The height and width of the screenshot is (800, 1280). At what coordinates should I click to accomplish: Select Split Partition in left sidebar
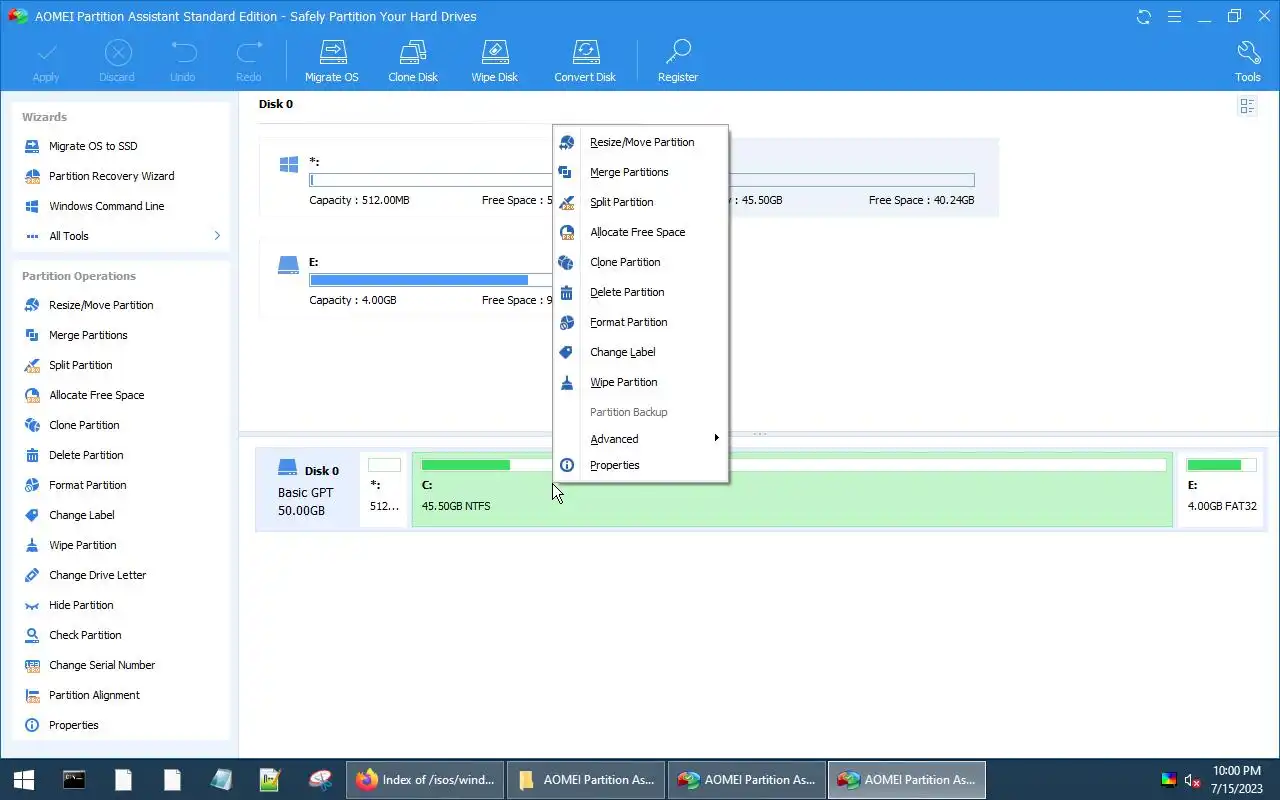tap(80, 365)
